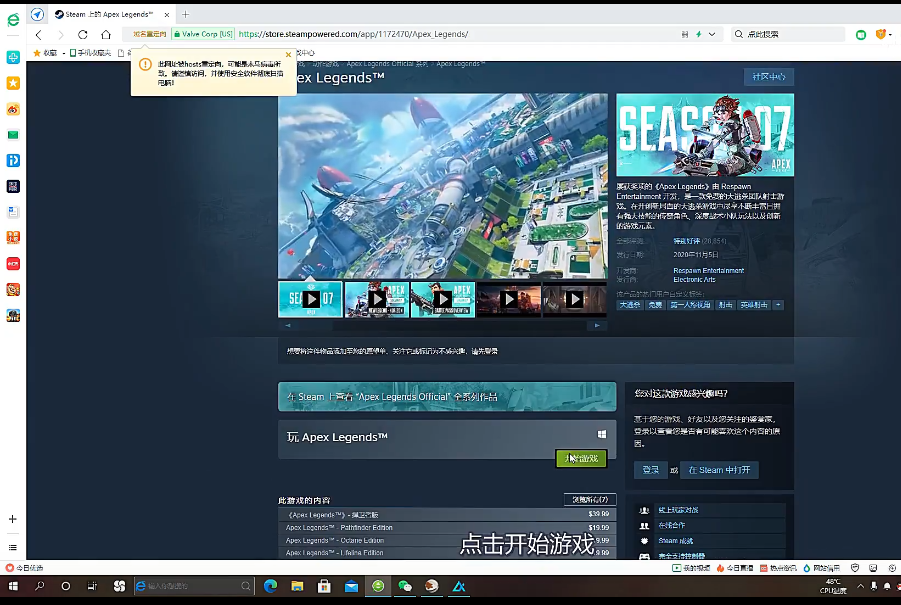Select the 第一人称视角 tag

coord(690,305)
